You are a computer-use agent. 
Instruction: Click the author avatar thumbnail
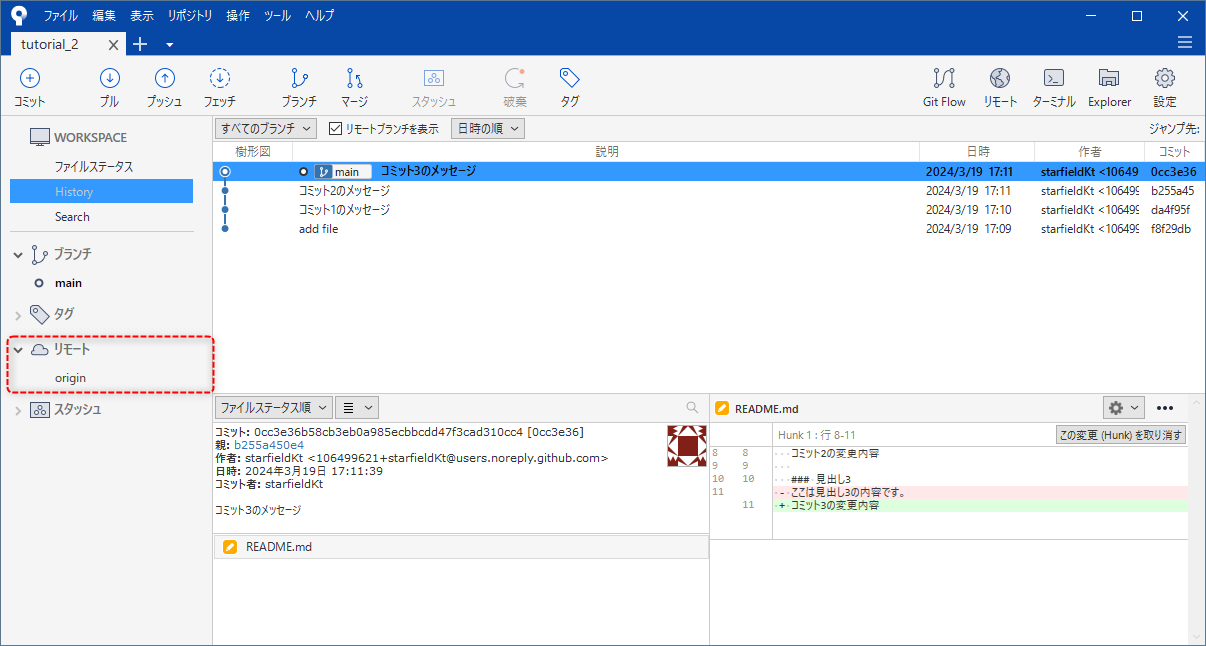coord(687,446)
